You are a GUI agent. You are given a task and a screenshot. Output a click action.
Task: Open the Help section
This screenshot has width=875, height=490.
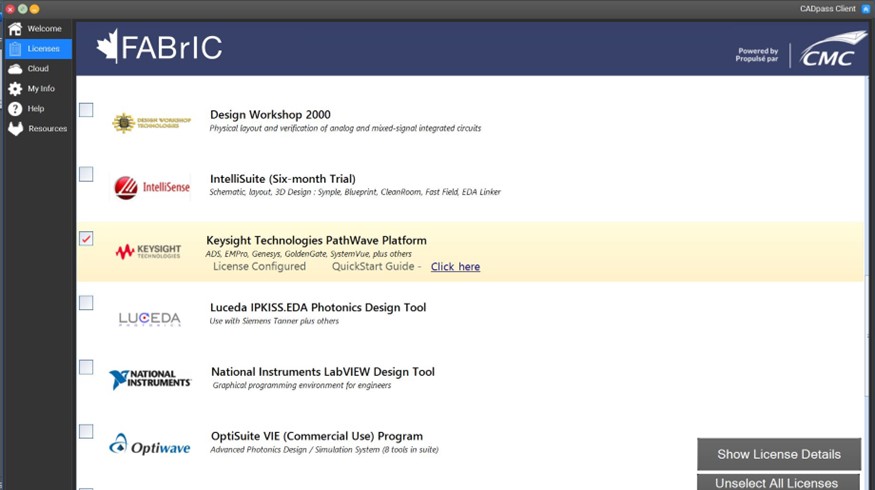click(39, 109)
